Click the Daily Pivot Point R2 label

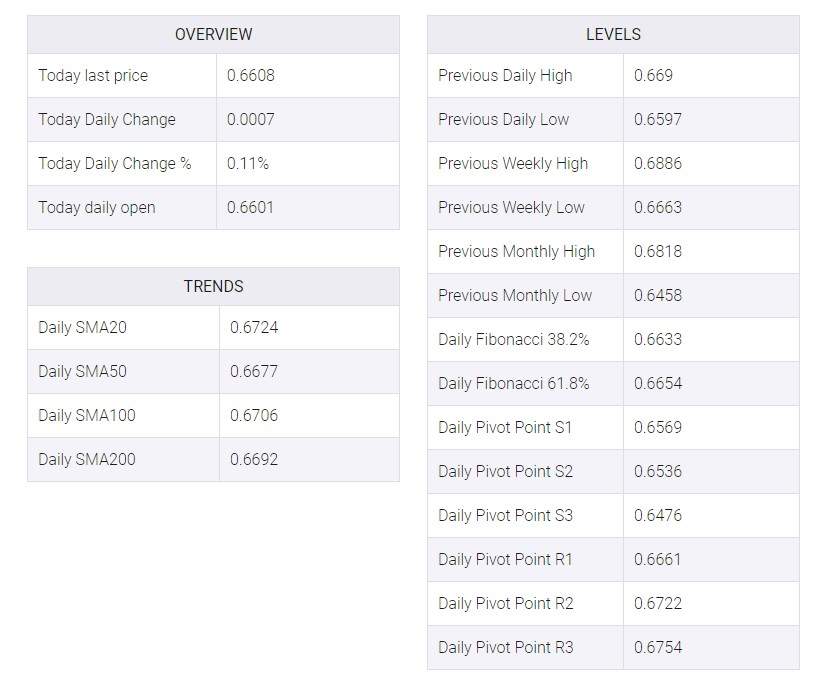click(506, 604)
